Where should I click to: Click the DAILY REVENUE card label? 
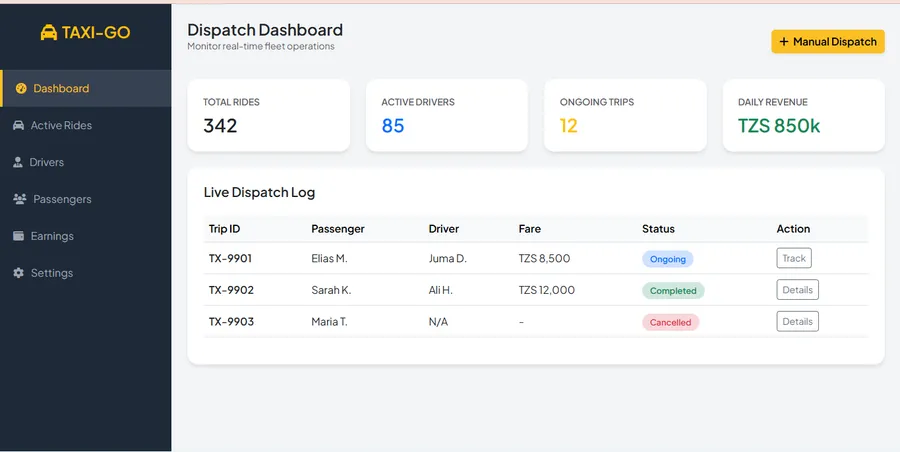click(773, 102)
